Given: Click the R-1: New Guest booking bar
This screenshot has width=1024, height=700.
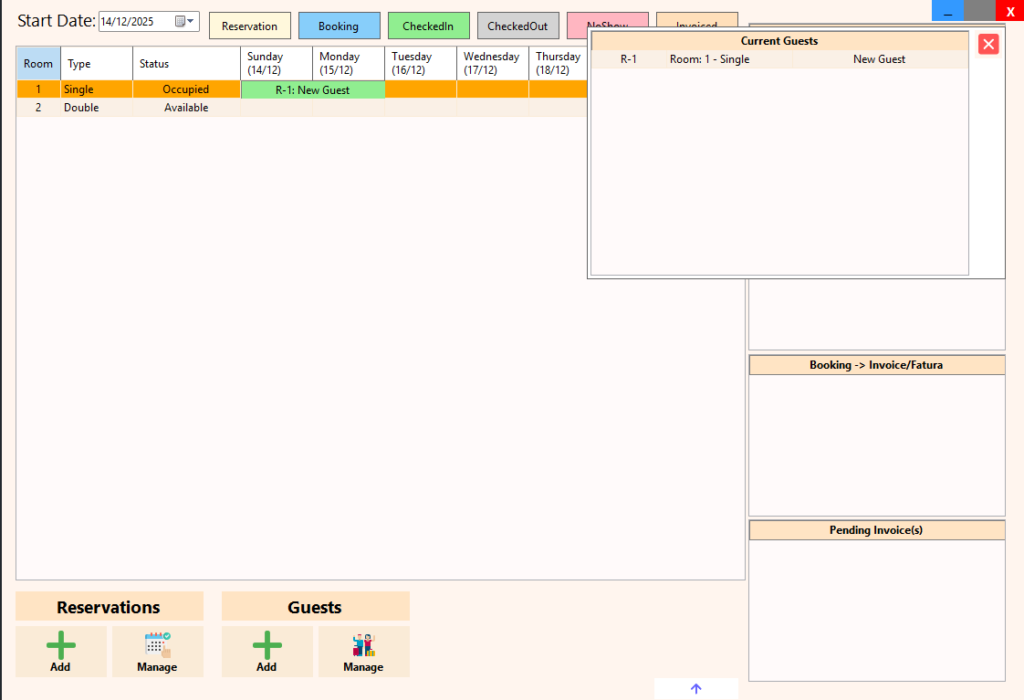Looking at the screenshot, I should (x=312, y=90).
